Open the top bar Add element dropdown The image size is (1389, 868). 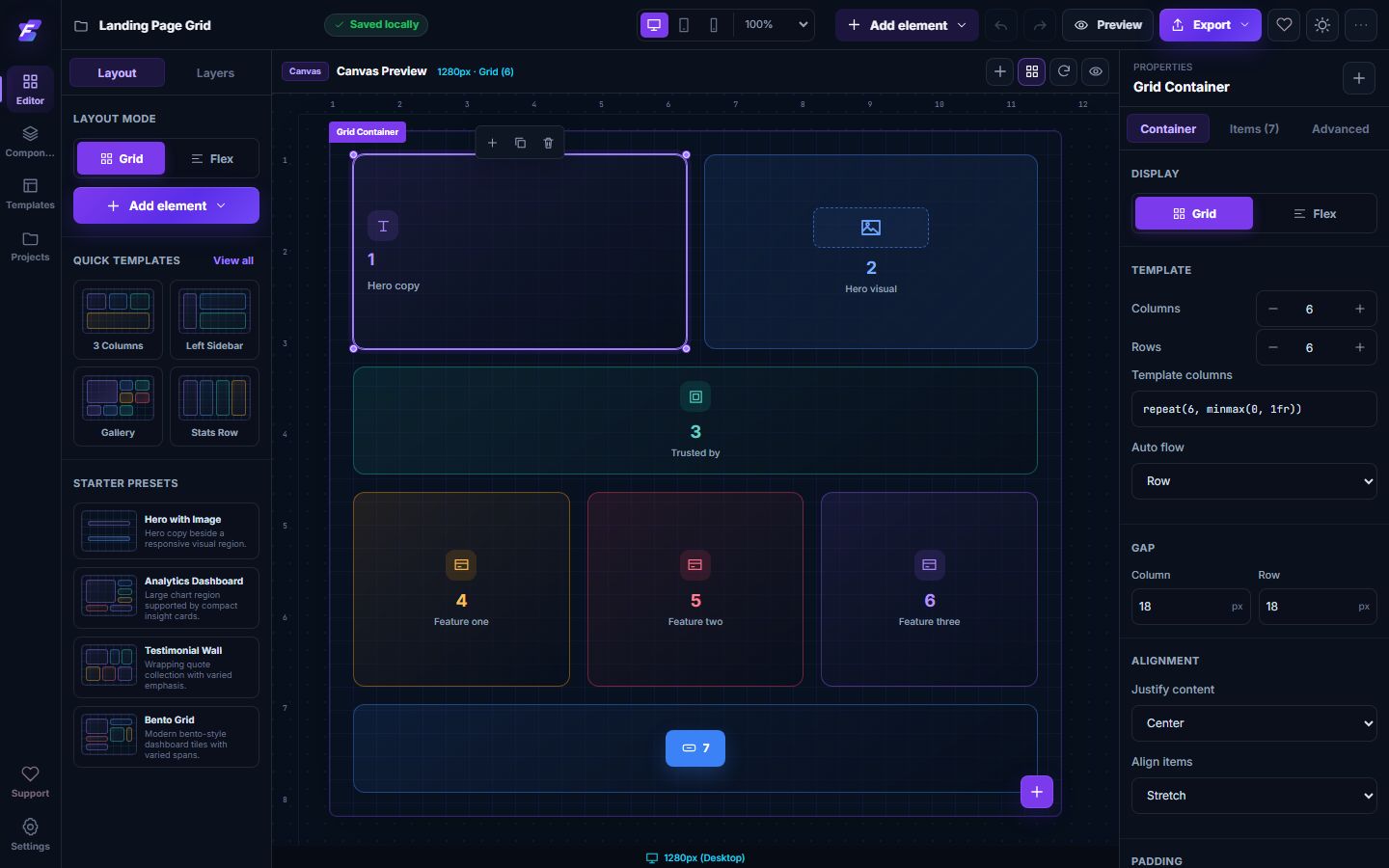907,25
